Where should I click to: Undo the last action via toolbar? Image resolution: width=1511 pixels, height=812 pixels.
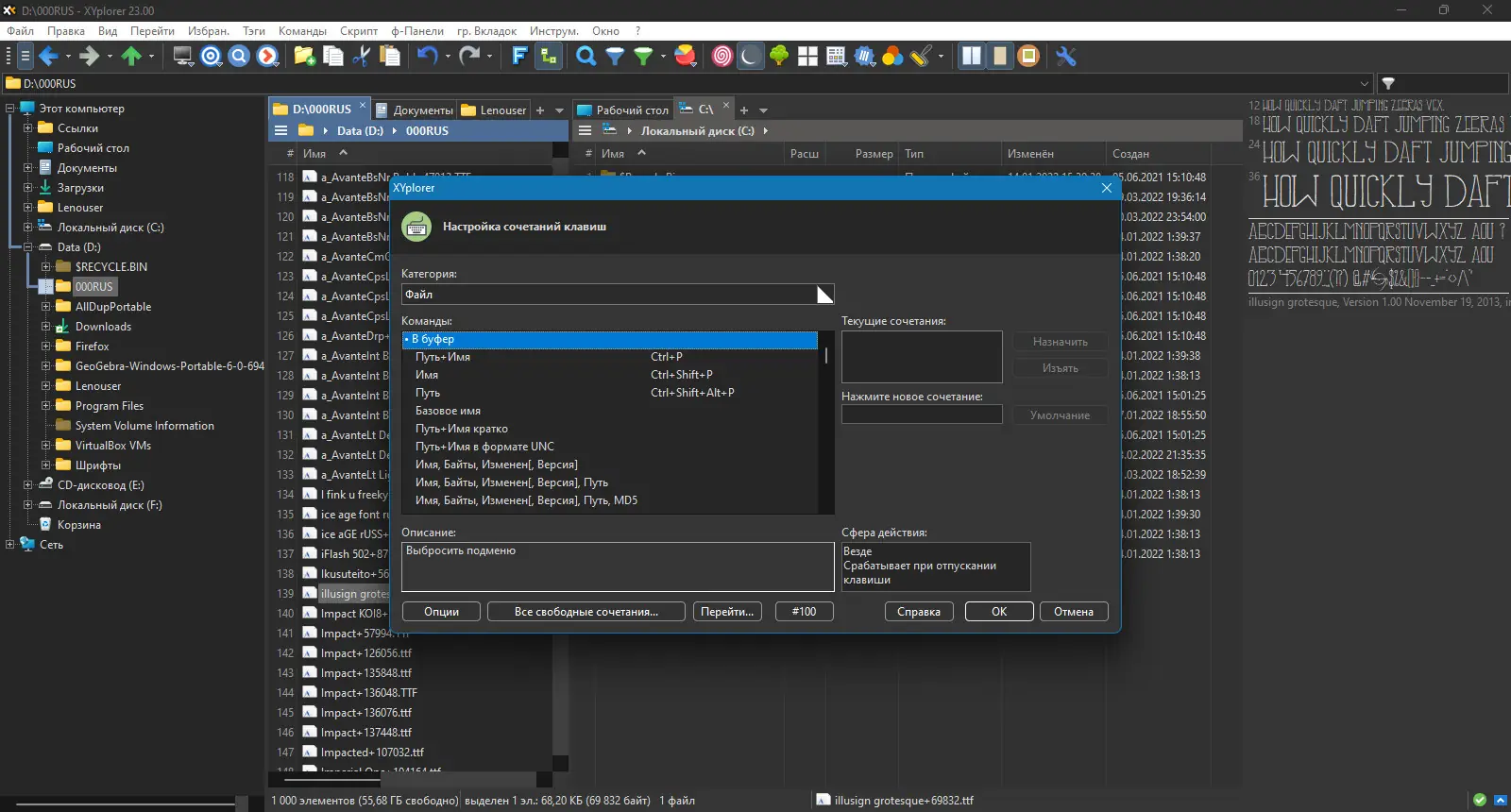pyautogui.click(x=428, y=57)
